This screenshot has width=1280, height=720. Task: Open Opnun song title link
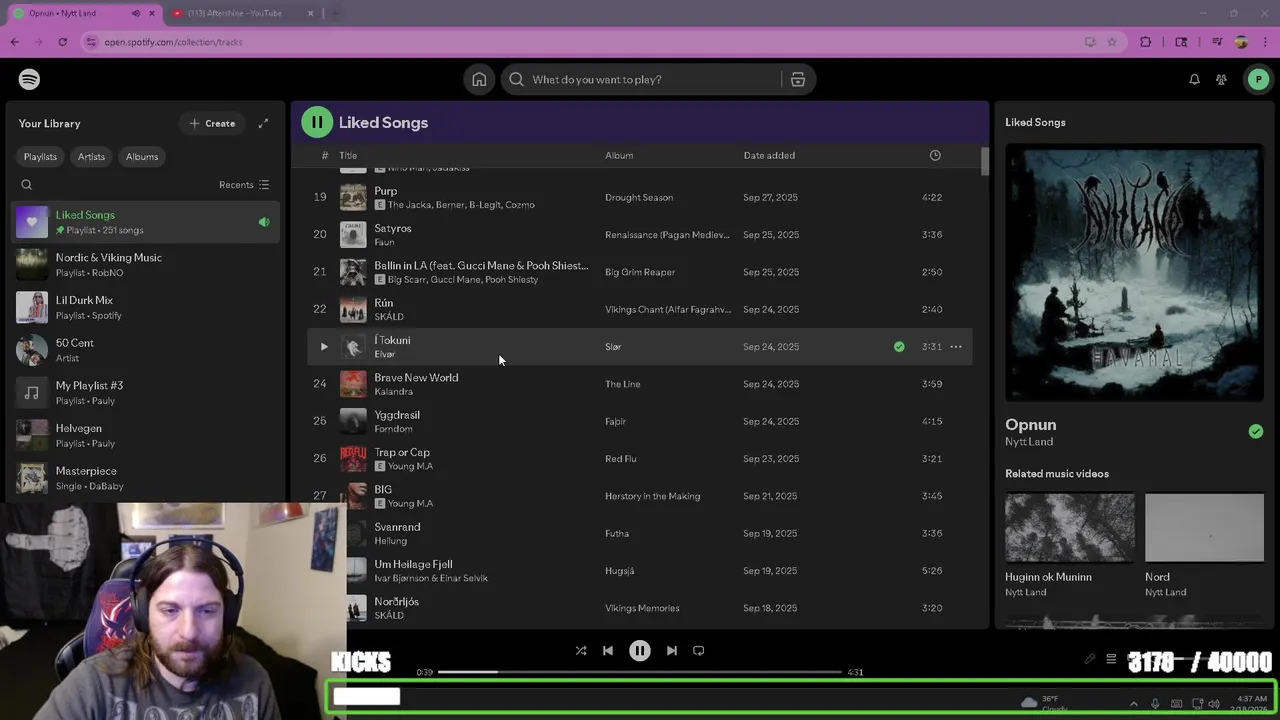click(1031, 424)
